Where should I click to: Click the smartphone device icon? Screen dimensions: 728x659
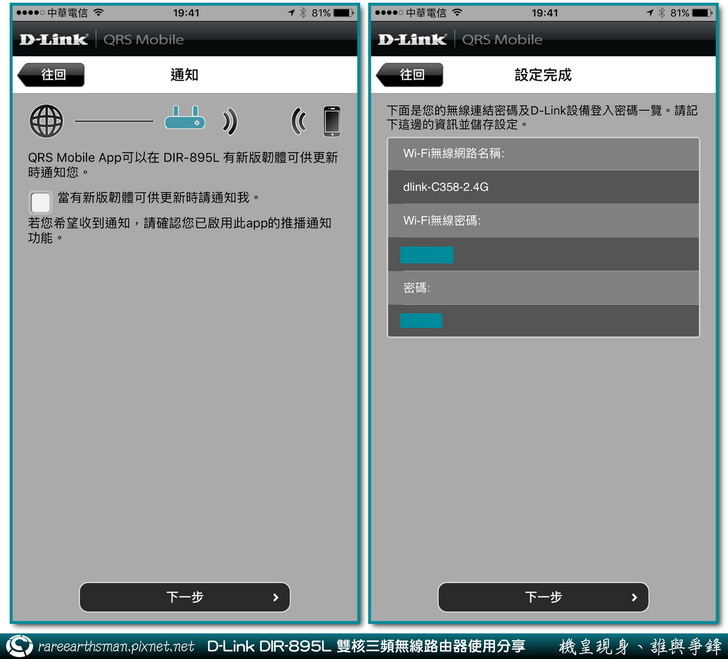coord(332,121)
